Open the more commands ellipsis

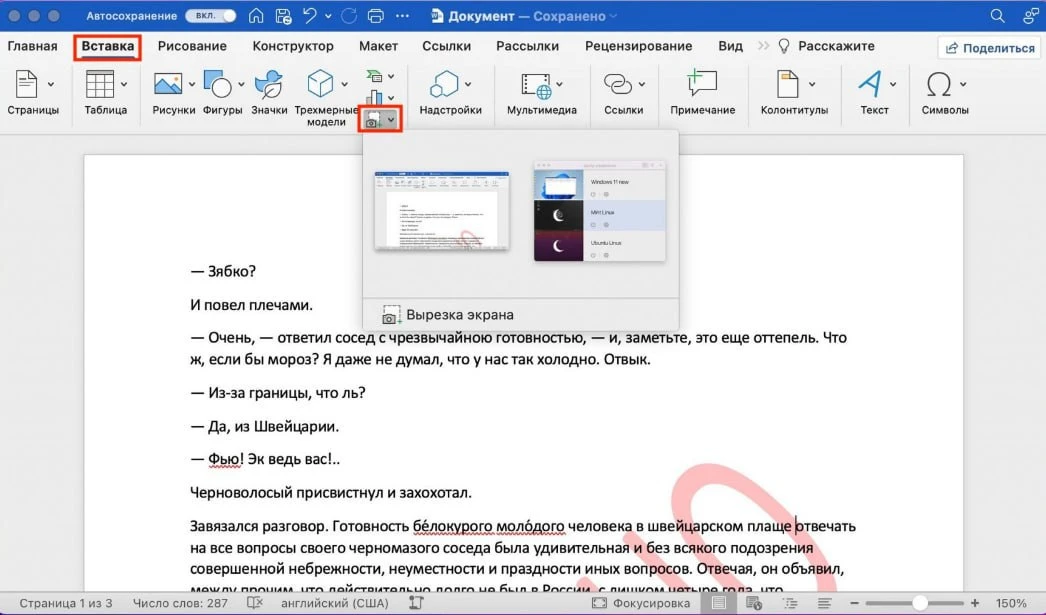click(x=402, y=16)
